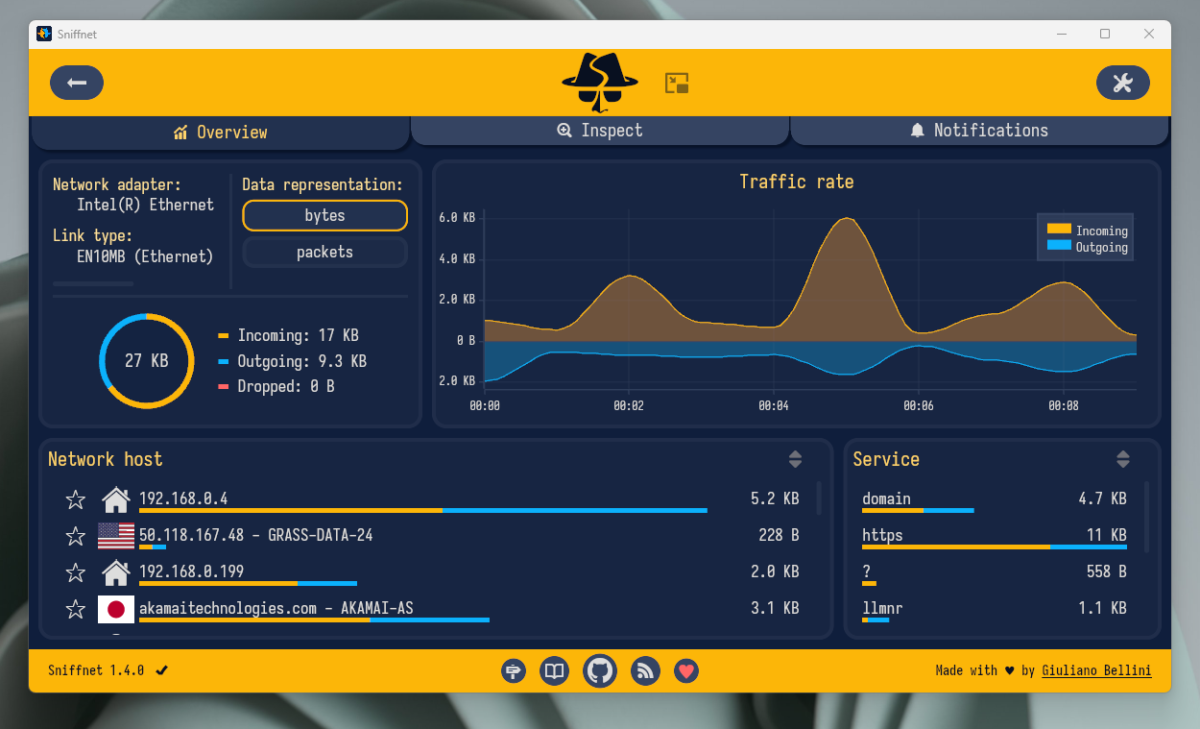Viewport: 1200px width, 729px height.
Task: Click the traffic peak near 00:05
Action: coord(847,220)
